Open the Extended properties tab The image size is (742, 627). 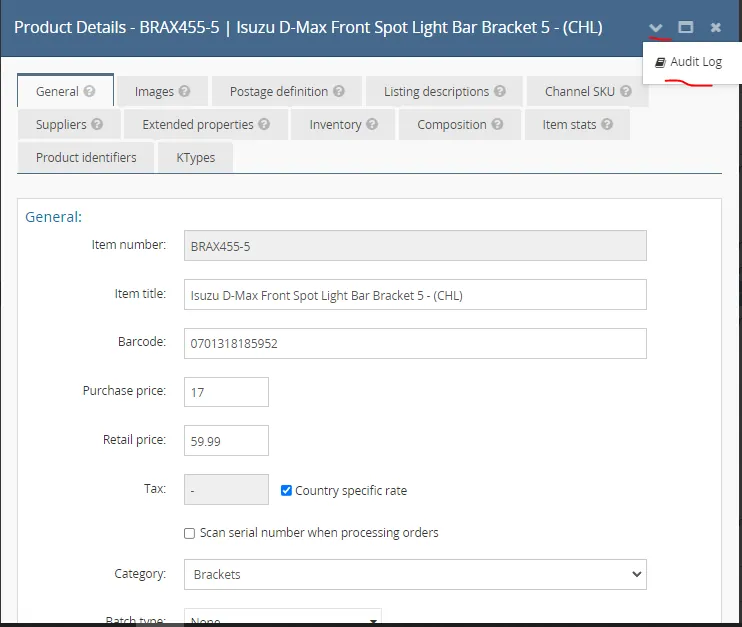click(206, 124)
